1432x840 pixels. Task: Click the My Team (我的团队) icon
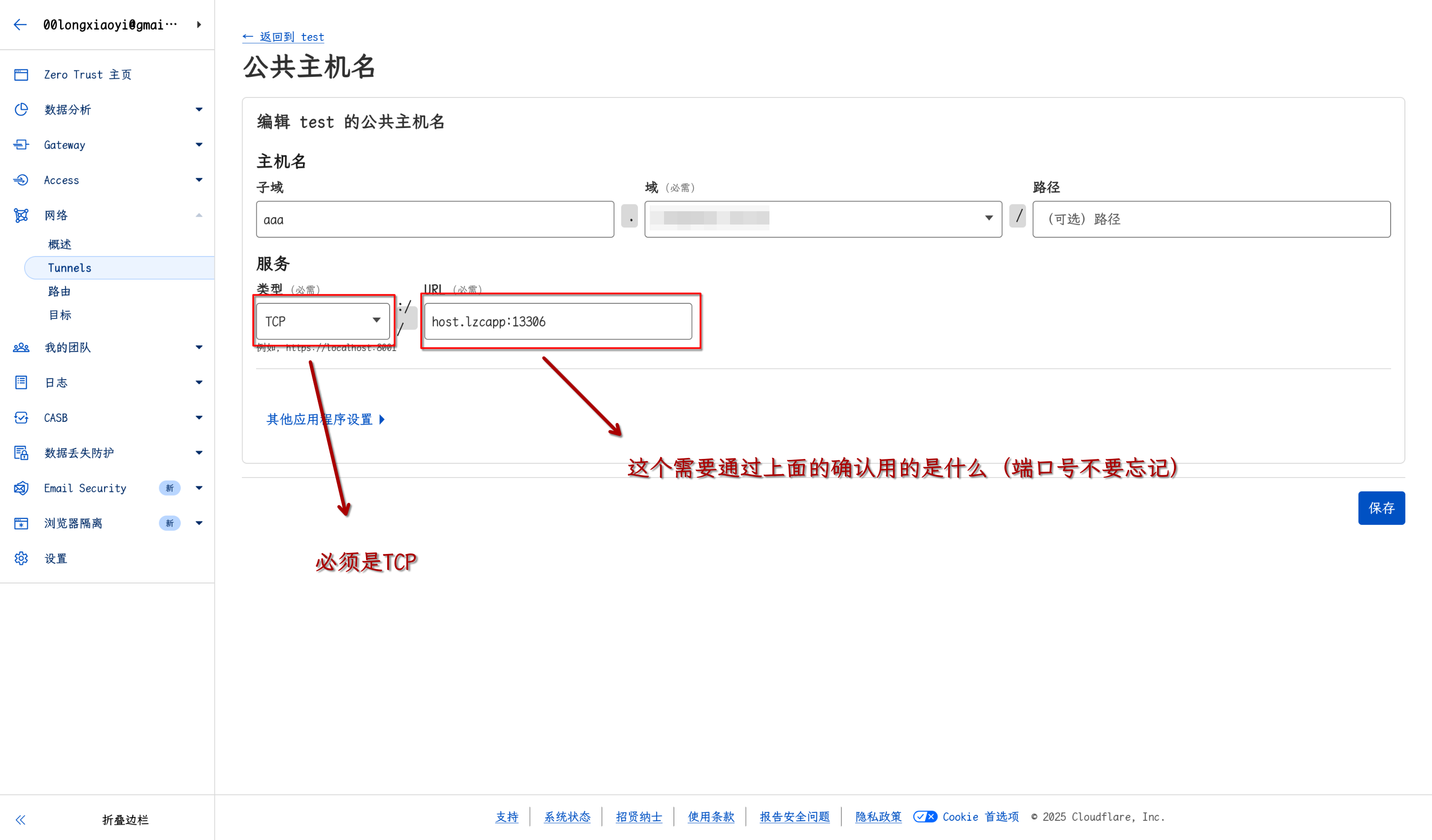point(21,347)
